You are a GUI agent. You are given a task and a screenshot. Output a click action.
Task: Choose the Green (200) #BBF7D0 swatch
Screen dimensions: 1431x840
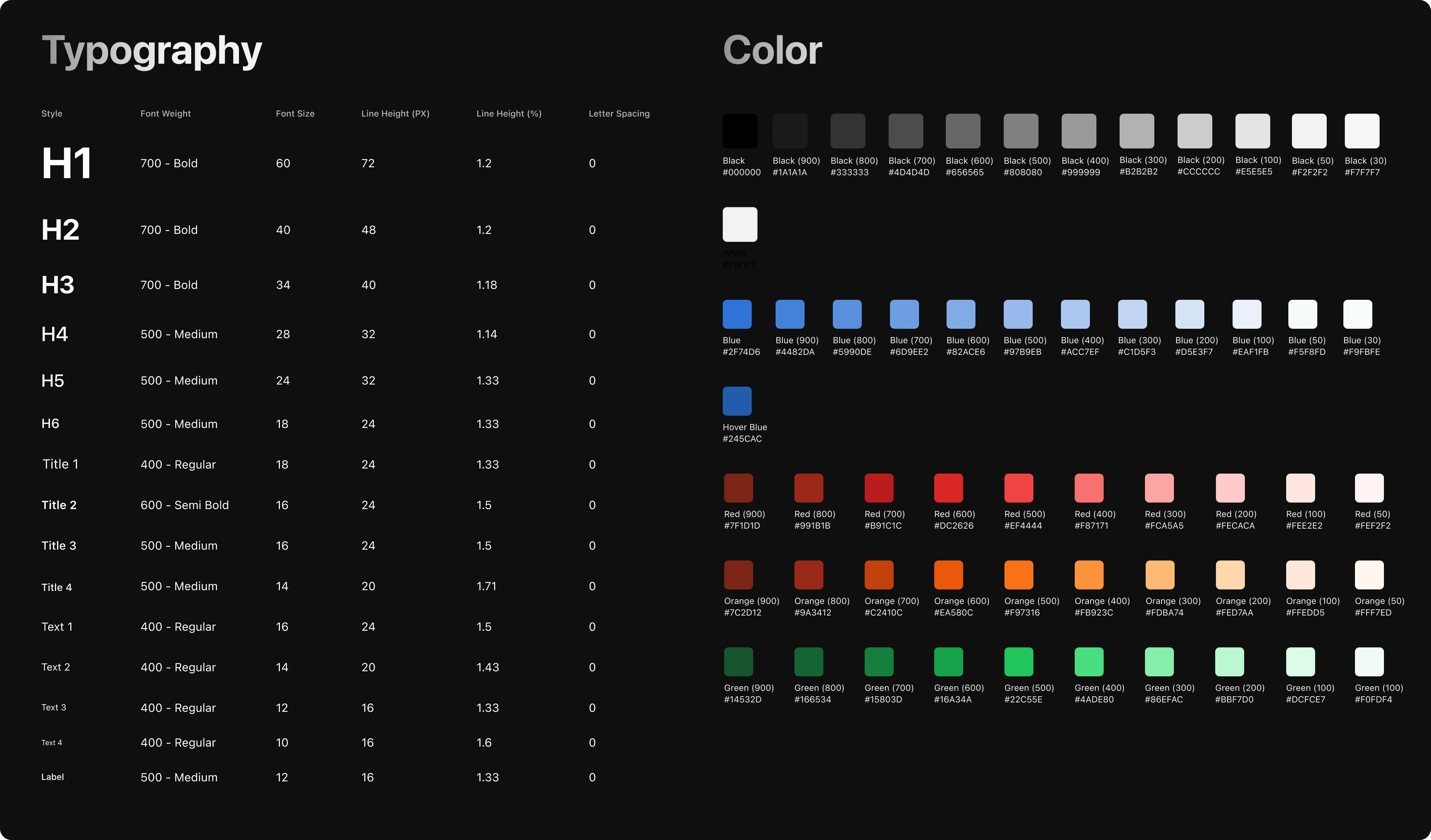1230,661
